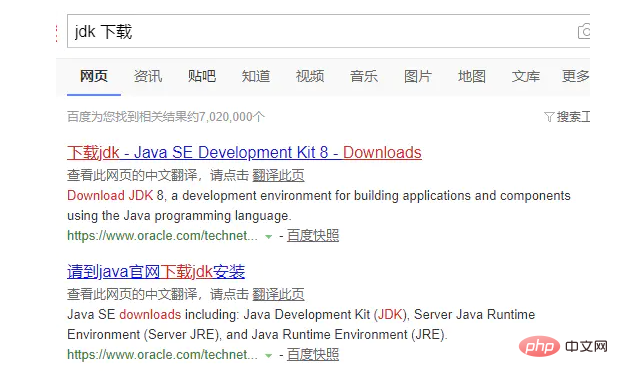Go to the 知道 tab
The image size is (618, 379).
point(256,76)
